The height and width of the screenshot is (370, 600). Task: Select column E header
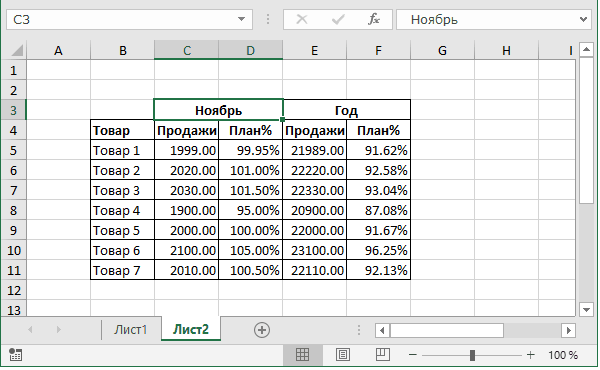(x=315, y=50)
